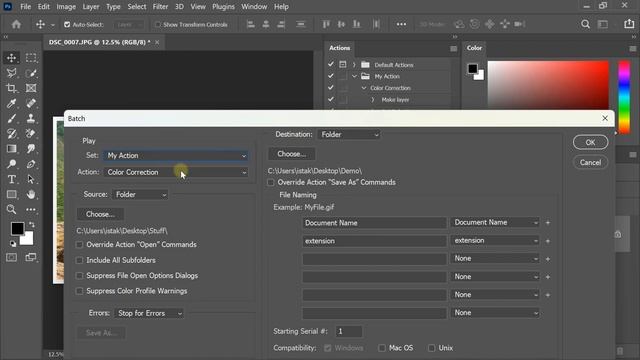
Task: Check Suppress Color Profile Warnings
Action: (80, 291)
